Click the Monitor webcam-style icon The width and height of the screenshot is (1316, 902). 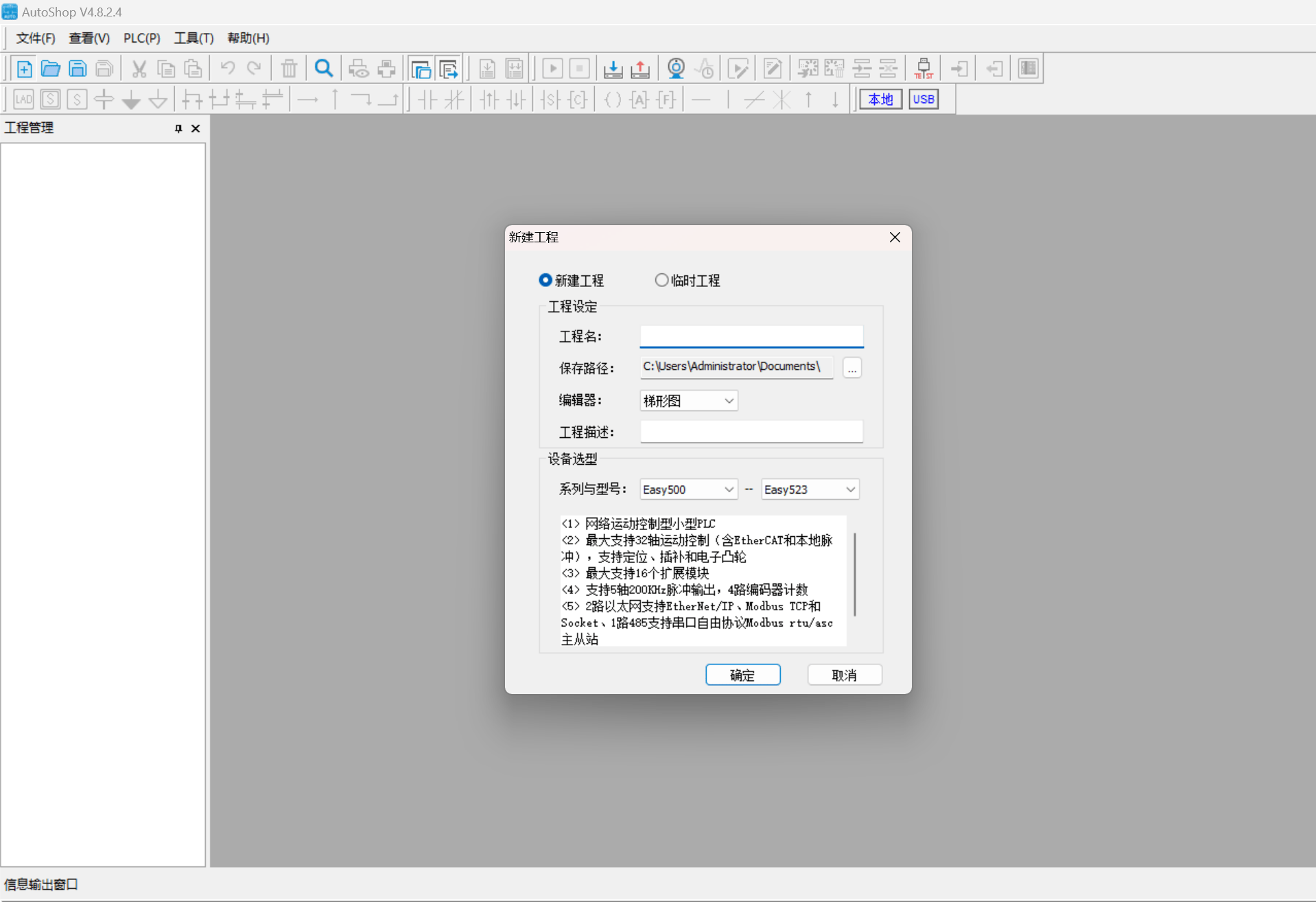(x=676, y=69)
